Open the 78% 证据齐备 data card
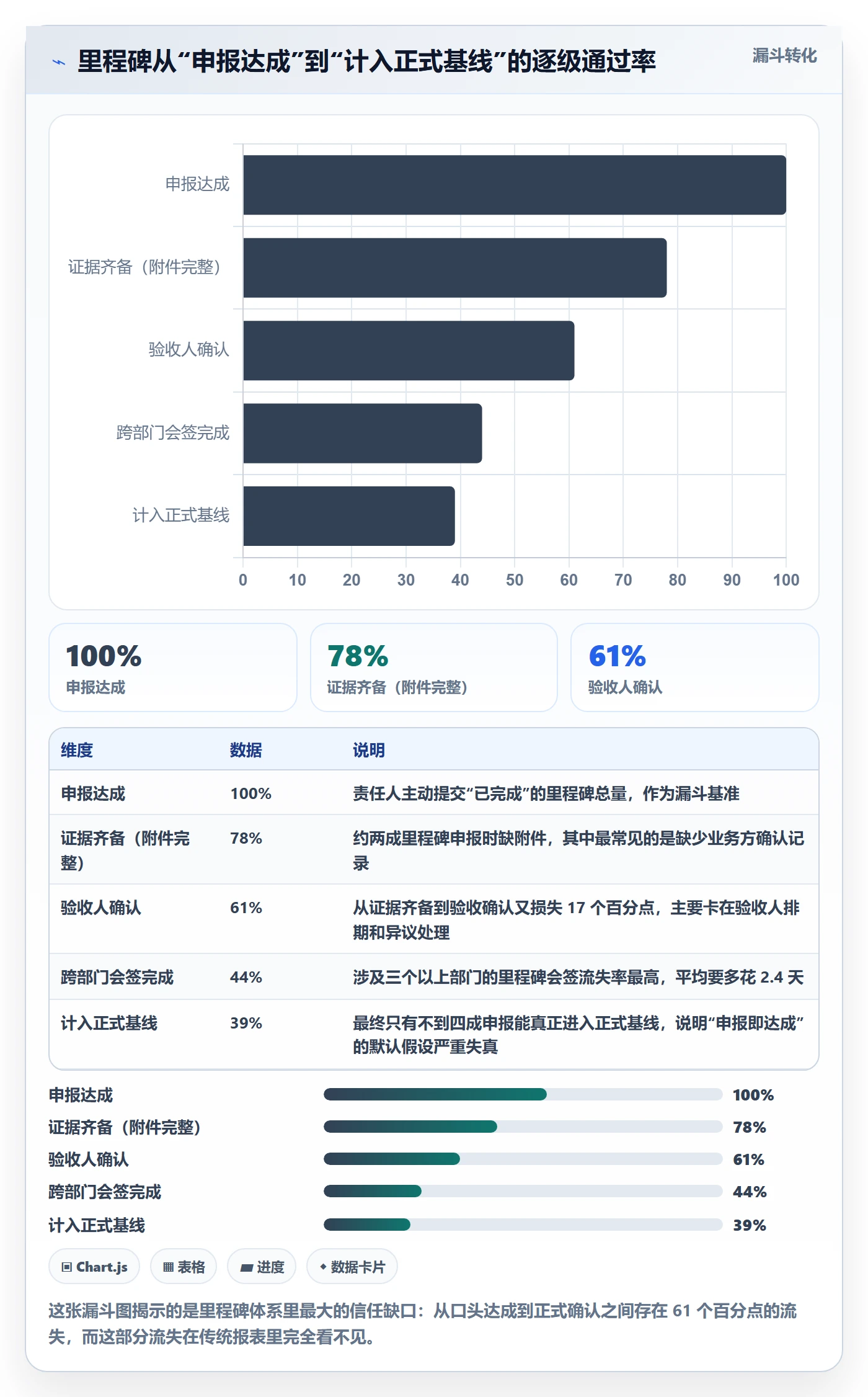 click(434, 667)
